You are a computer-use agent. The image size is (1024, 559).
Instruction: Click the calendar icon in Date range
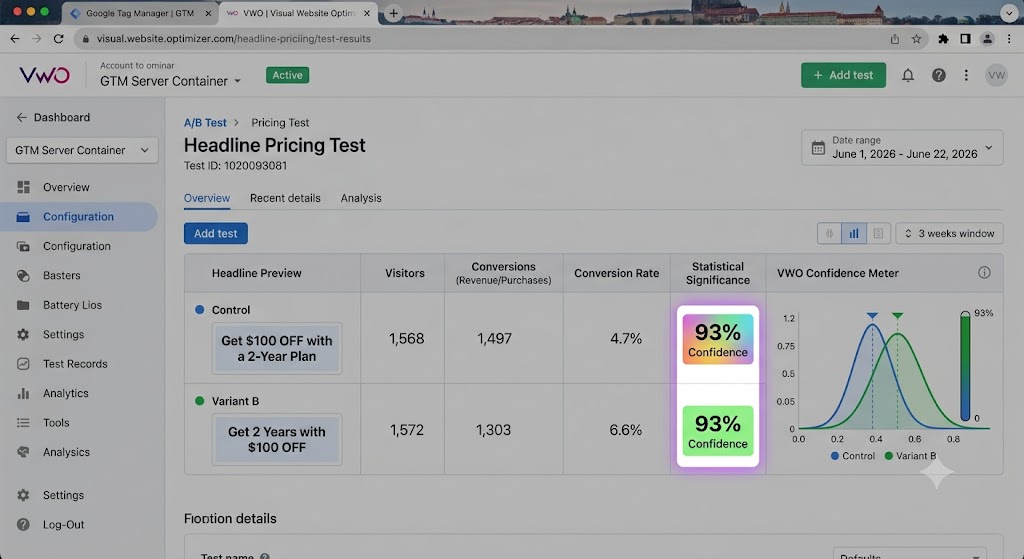pos(818,148)
